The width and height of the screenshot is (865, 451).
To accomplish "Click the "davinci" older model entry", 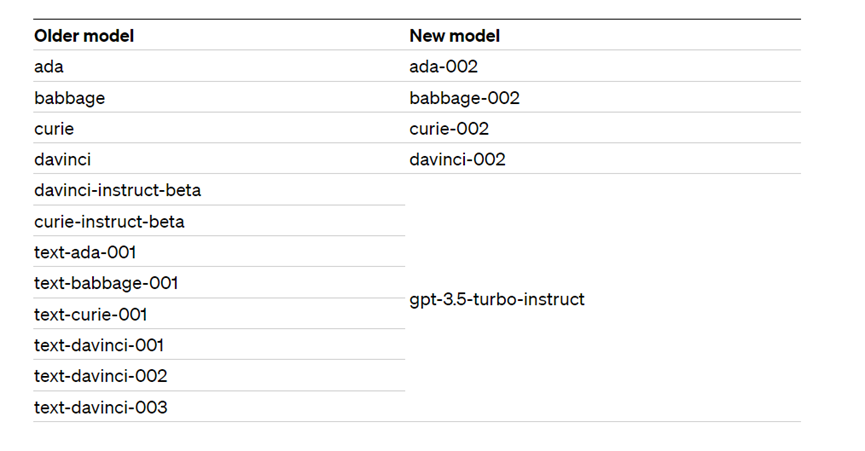I will [63, 160].
